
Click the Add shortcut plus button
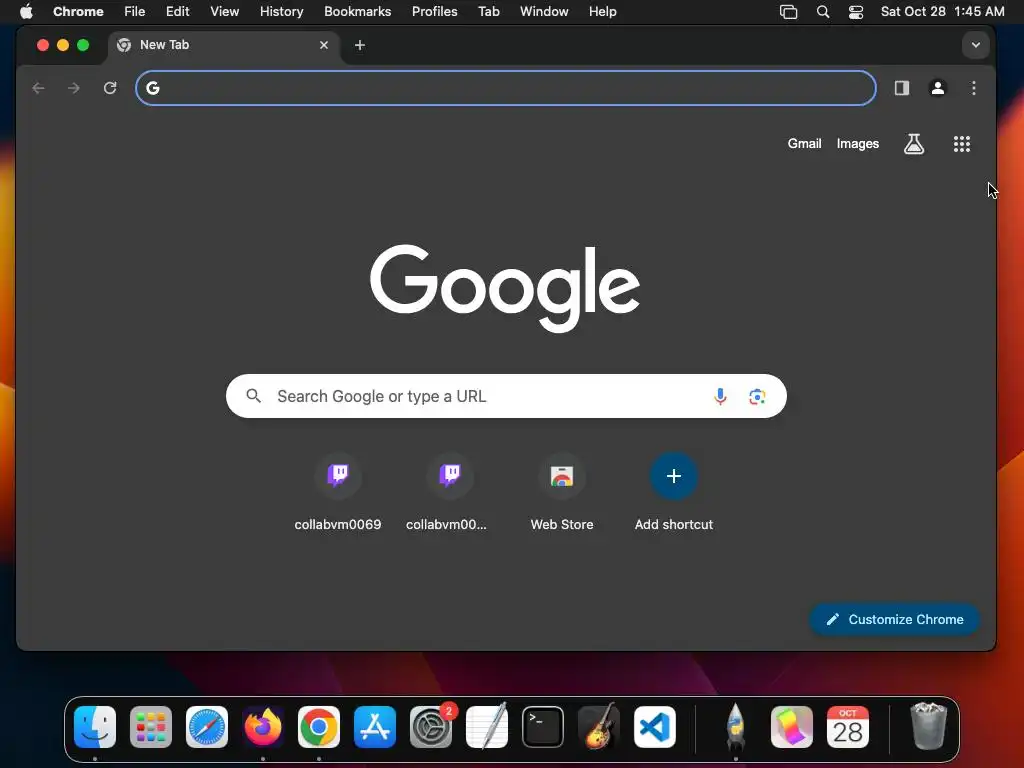point(674,475)
